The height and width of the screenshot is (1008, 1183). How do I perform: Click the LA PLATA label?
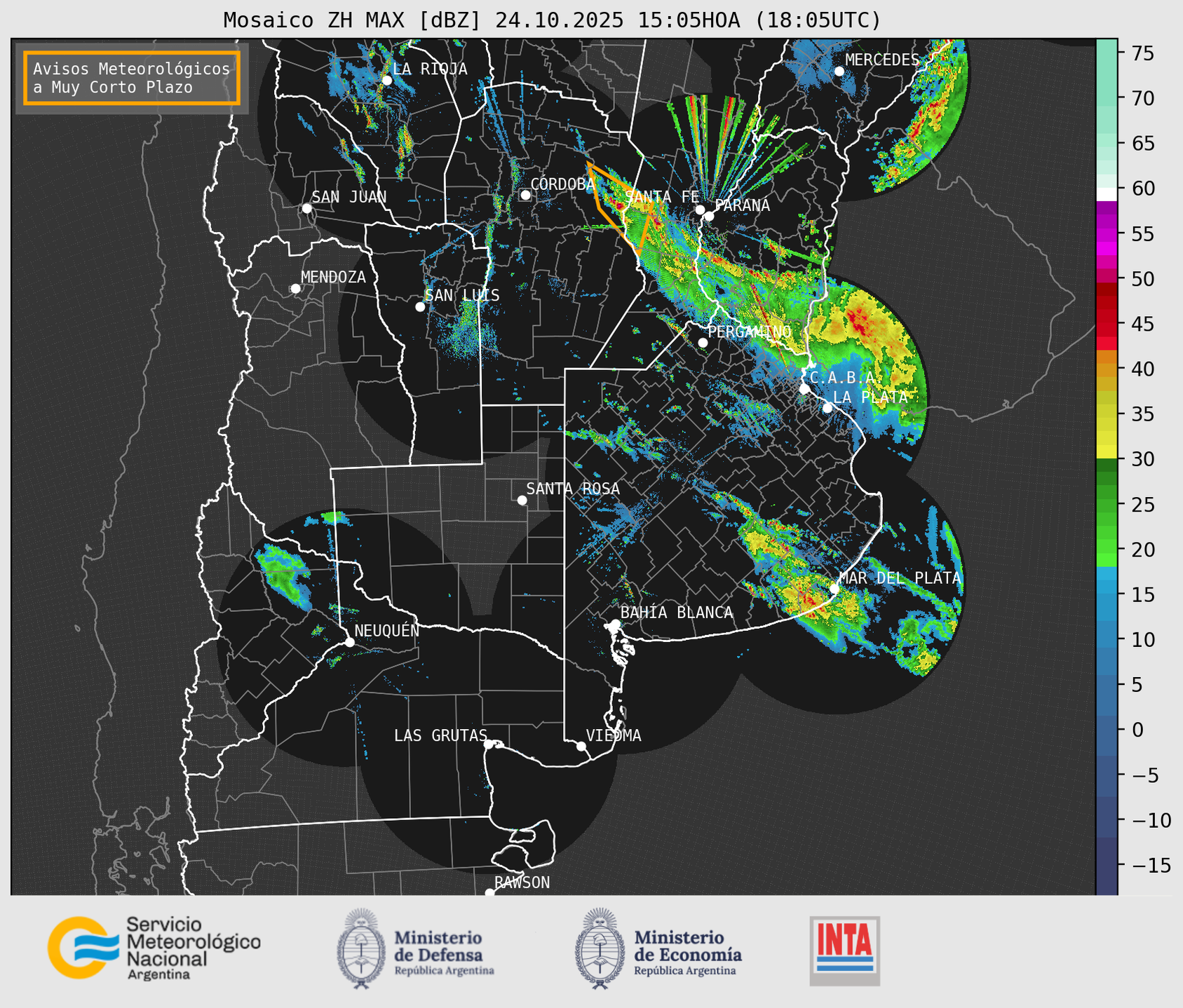pos(870,397)
